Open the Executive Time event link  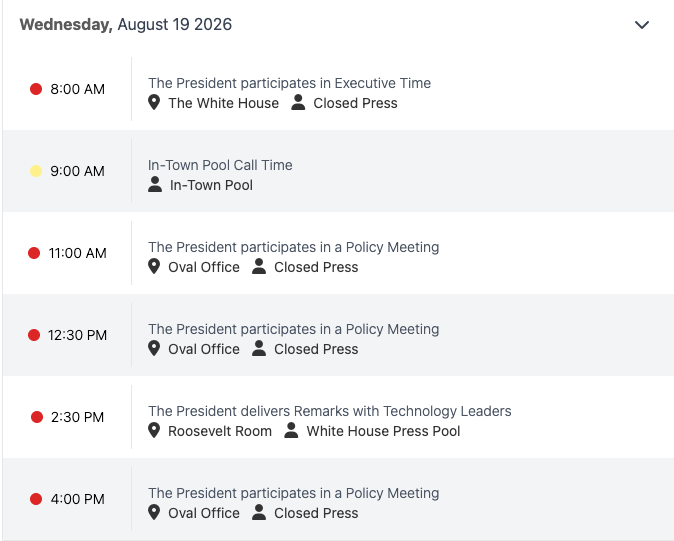pos(289,83)
